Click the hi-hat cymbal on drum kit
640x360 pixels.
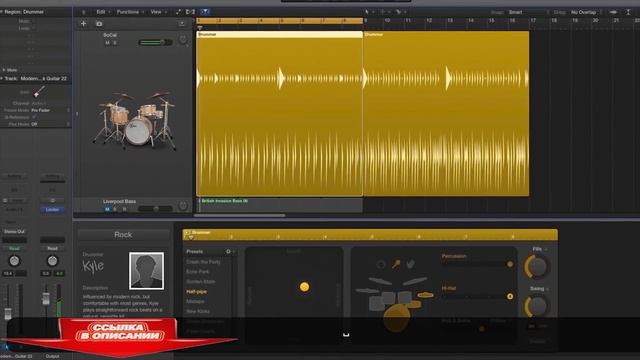click(x=425, y=295)
